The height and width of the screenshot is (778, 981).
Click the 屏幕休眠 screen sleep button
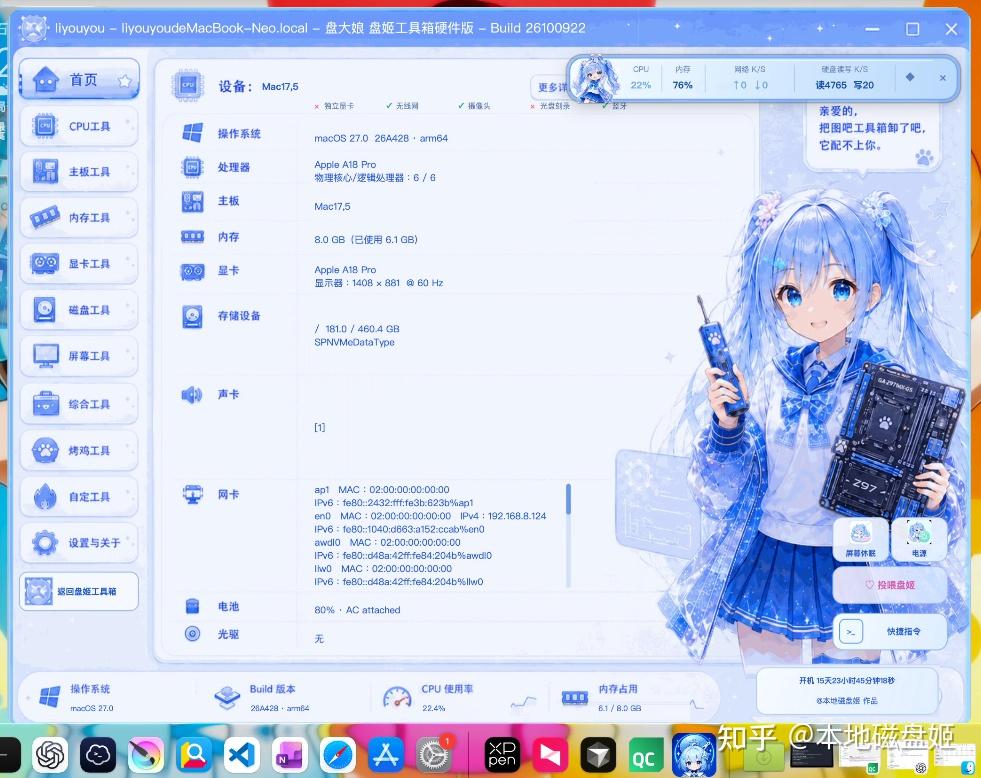(861, 539)
